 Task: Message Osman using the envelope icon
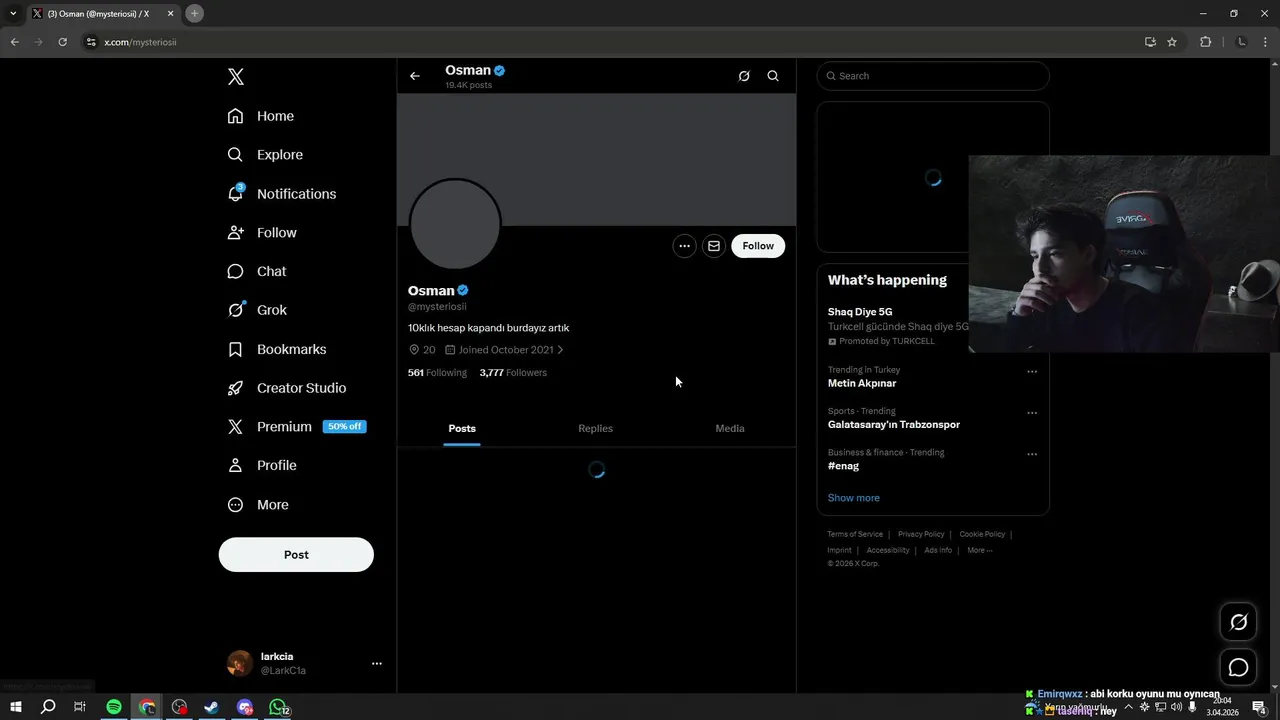click(x=713, y=246)
